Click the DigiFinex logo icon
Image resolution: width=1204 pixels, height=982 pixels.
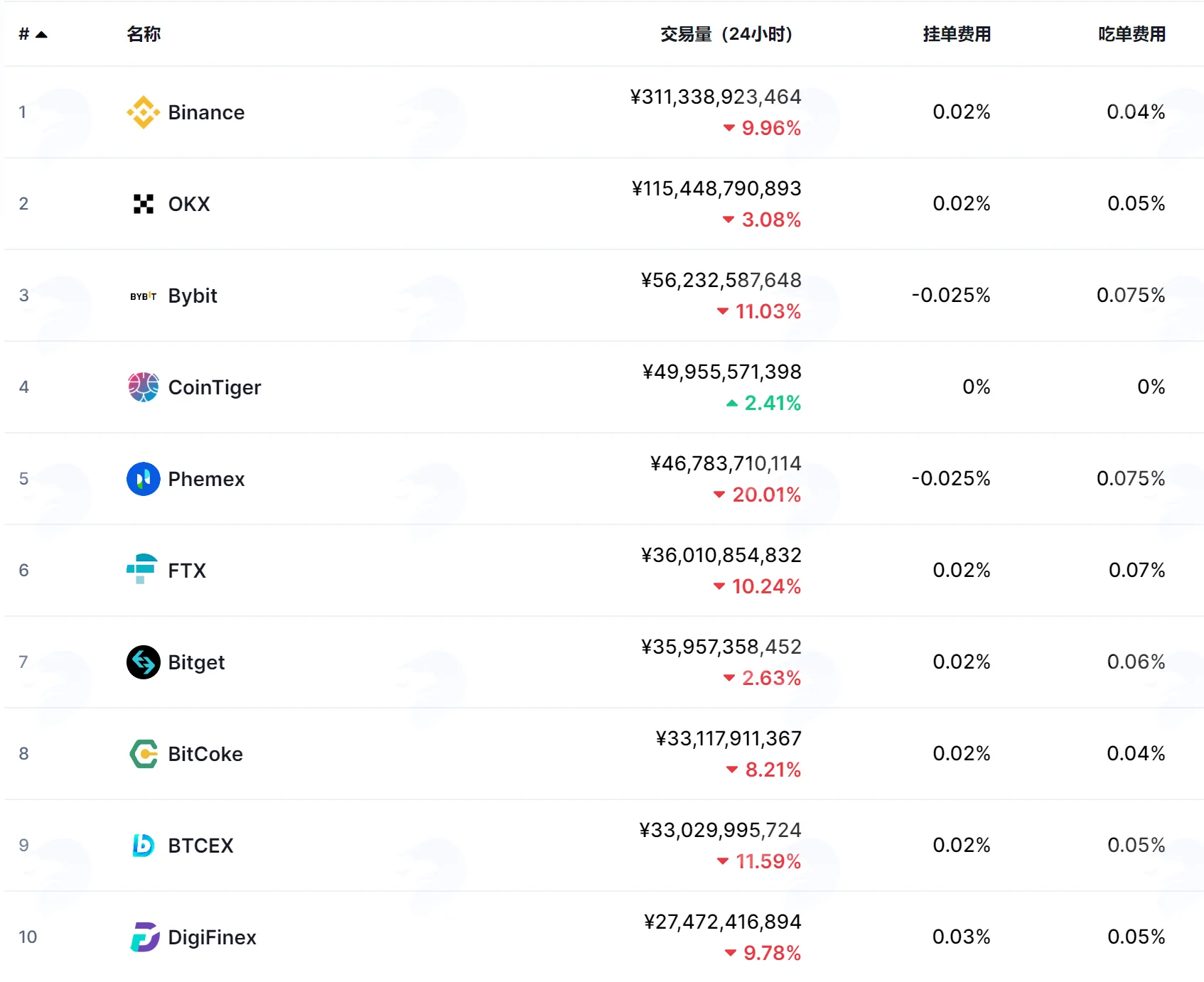click(144, 937)
